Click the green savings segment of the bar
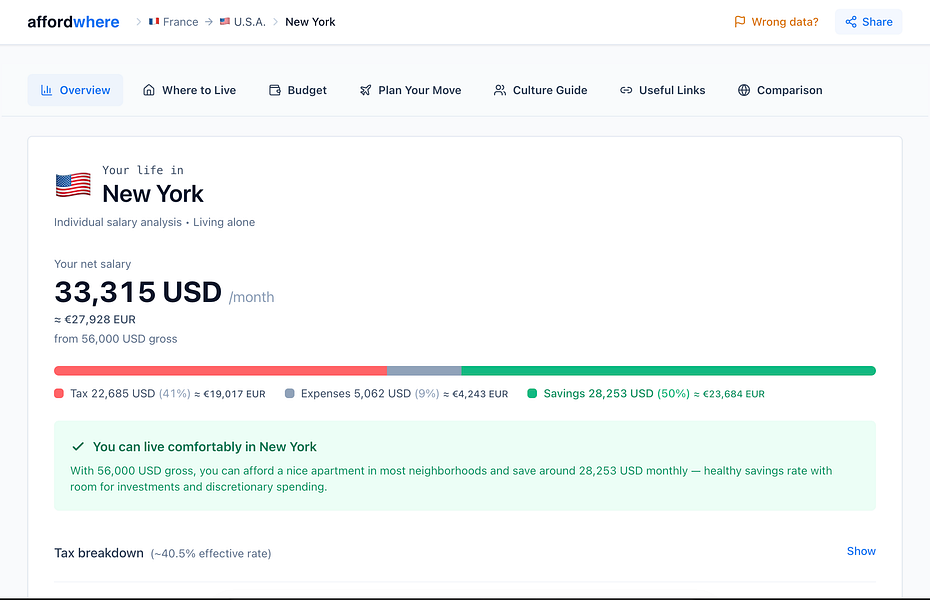Screen dimensions: 930x600 pos(668,371)
